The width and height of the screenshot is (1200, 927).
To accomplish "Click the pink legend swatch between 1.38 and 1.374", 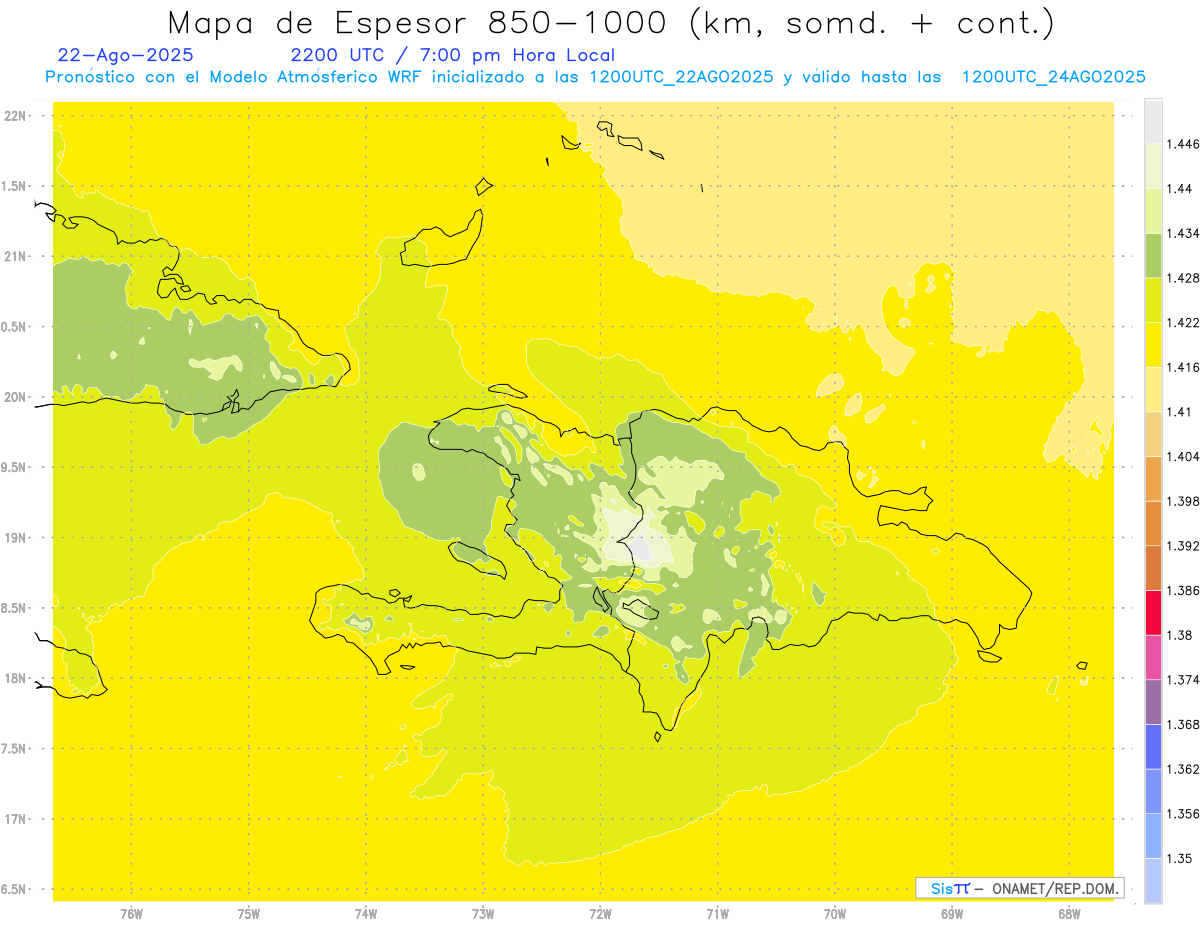I will coord(1153,657).
